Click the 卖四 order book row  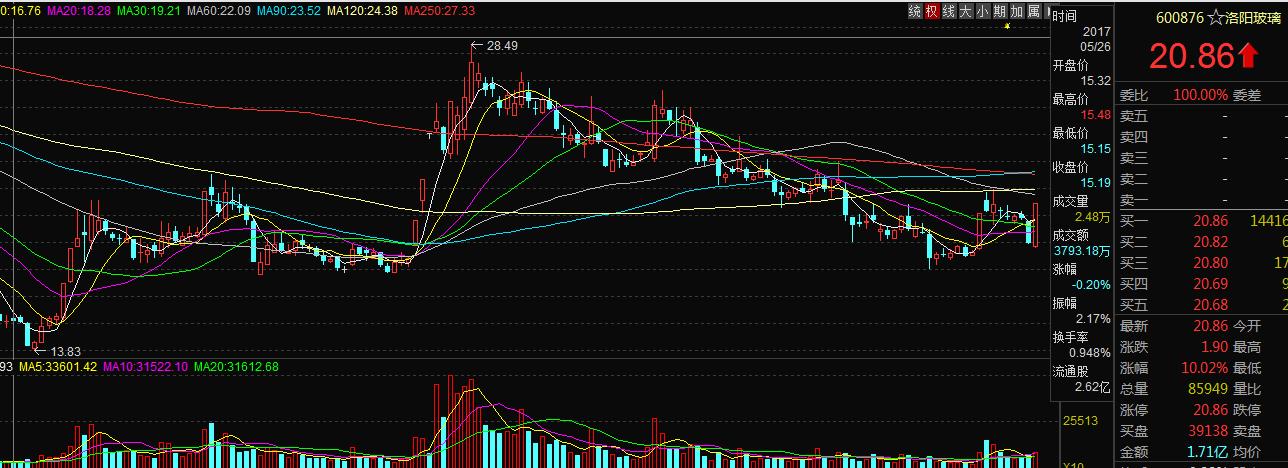pyautogui.click(x=1203, y=137)
